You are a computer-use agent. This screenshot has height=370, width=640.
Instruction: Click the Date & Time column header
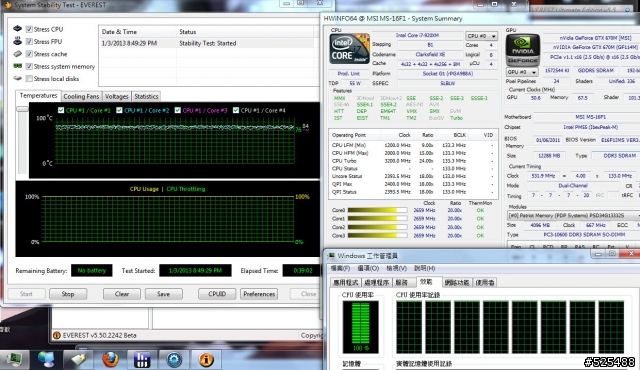(137, 31)
